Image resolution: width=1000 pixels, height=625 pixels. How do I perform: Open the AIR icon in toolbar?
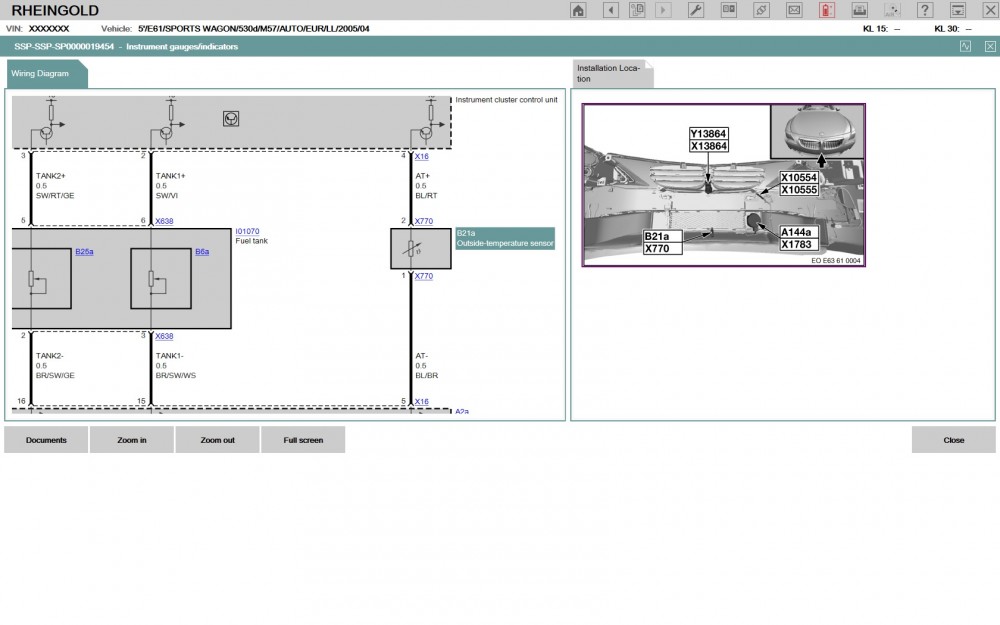click(x=892, y=10)
